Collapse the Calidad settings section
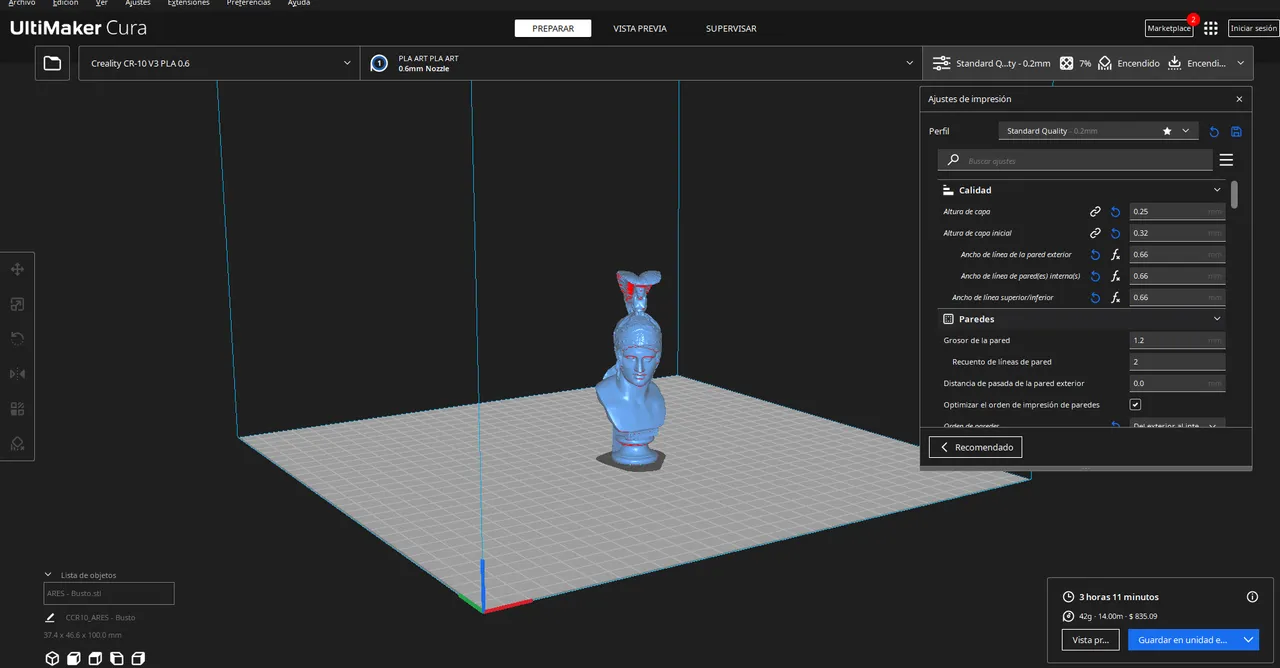The height and width of the screenshot is (668, 1280). [x=1217, y=190]
